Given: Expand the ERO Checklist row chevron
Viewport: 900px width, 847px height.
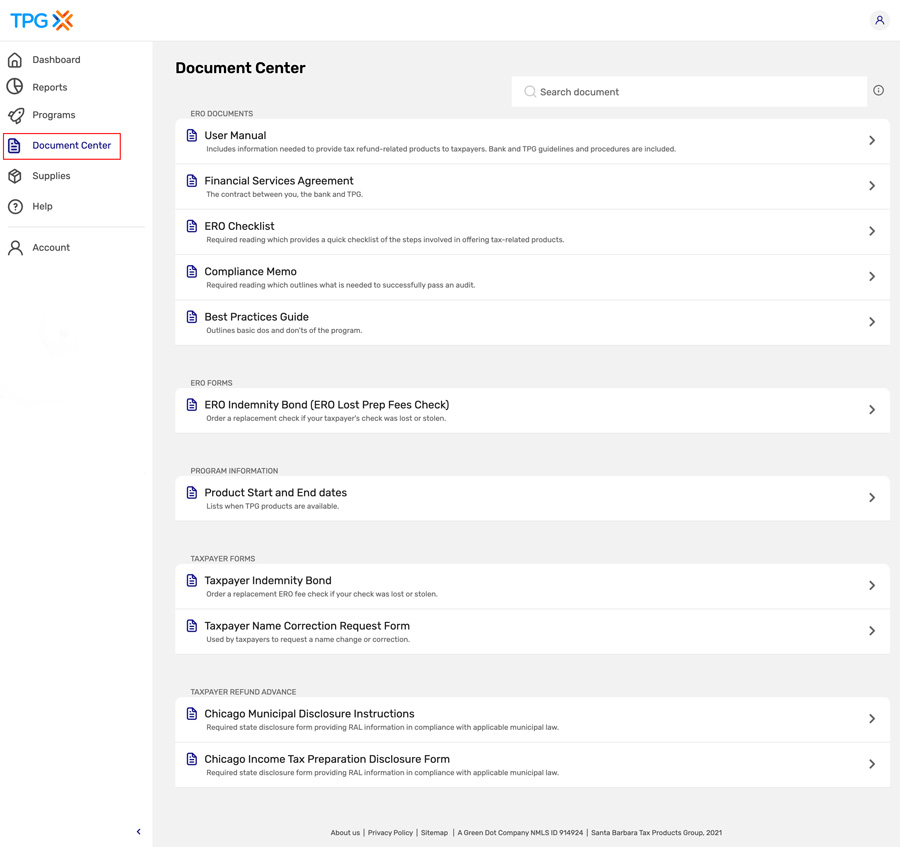Looking at the screenshot, I should click(x=870, y=231).
